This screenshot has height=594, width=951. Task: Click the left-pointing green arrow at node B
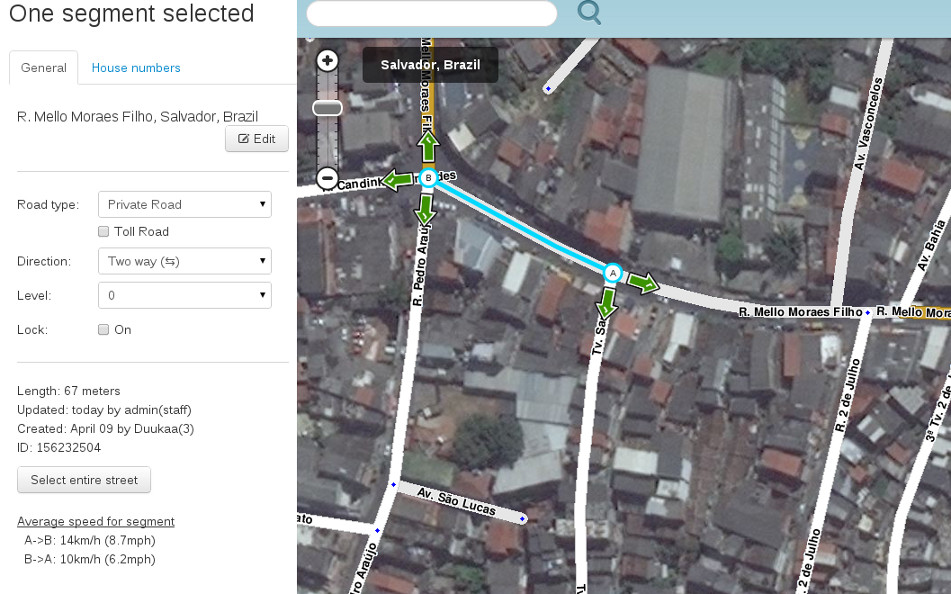pyautogui.click(x=397, y=180)
